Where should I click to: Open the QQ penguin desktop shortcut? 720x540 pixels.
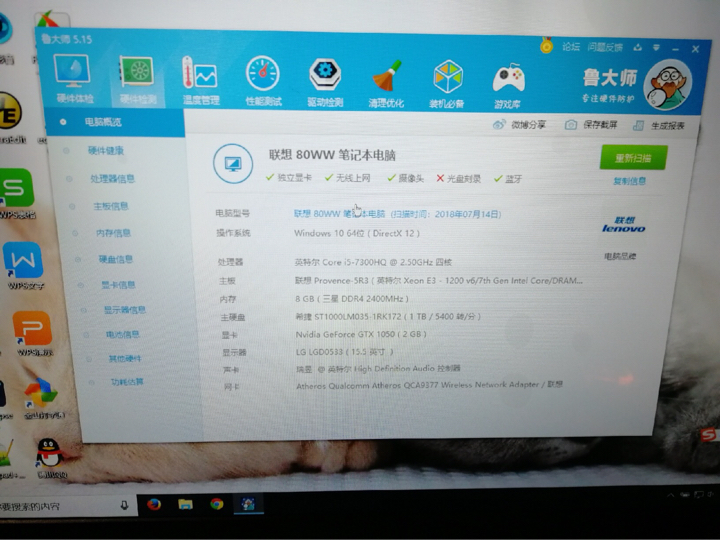click(x=50, y=458)
